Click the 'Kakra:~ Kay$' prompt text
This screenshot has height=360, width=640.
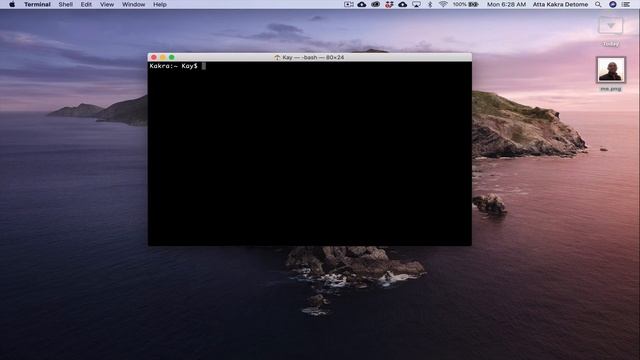(x=173, y=66)
